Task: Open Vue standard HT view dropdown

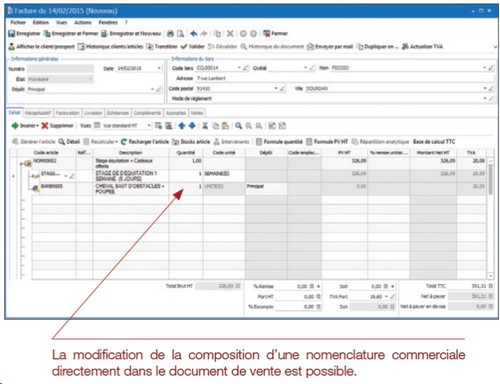Action: pyautogui.click(x=149, y=126)
